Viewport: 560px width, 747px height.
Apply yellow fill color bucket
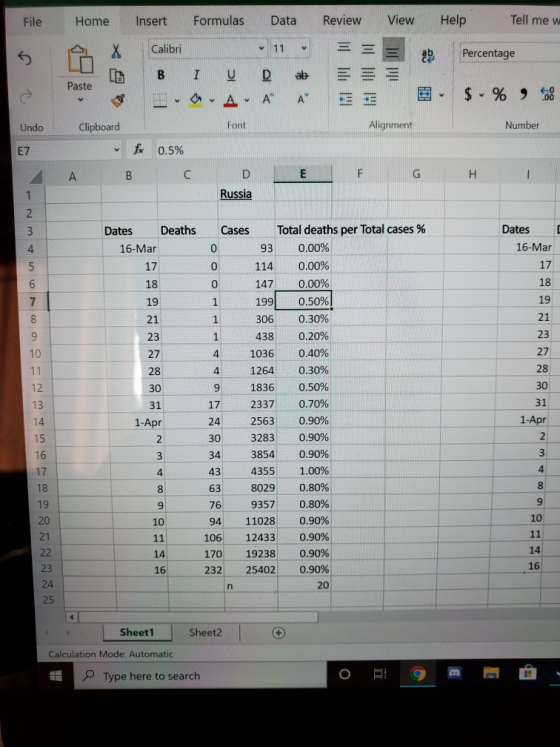[195, 100]
